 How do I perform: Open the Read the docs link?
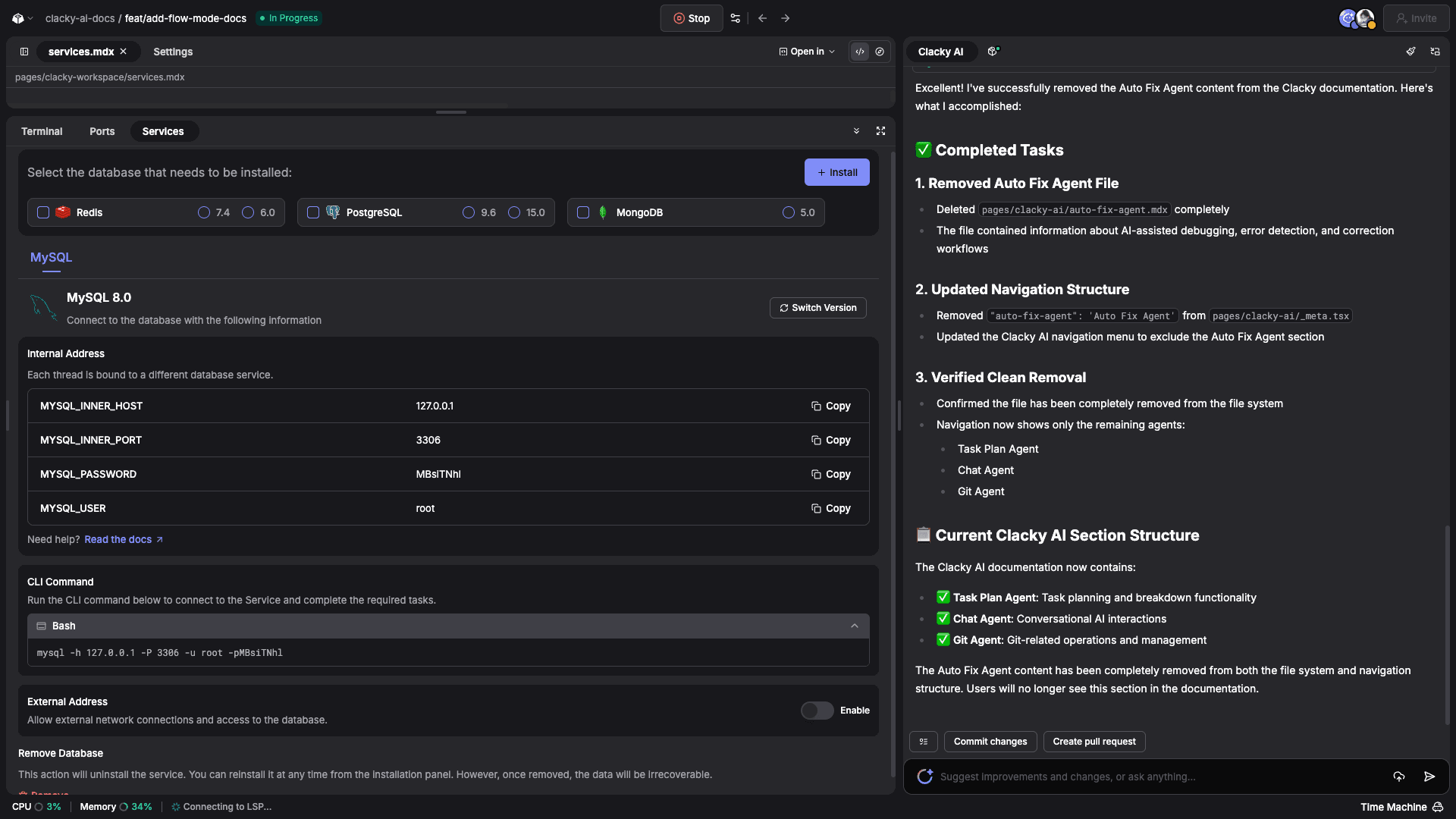pos(124,539)
